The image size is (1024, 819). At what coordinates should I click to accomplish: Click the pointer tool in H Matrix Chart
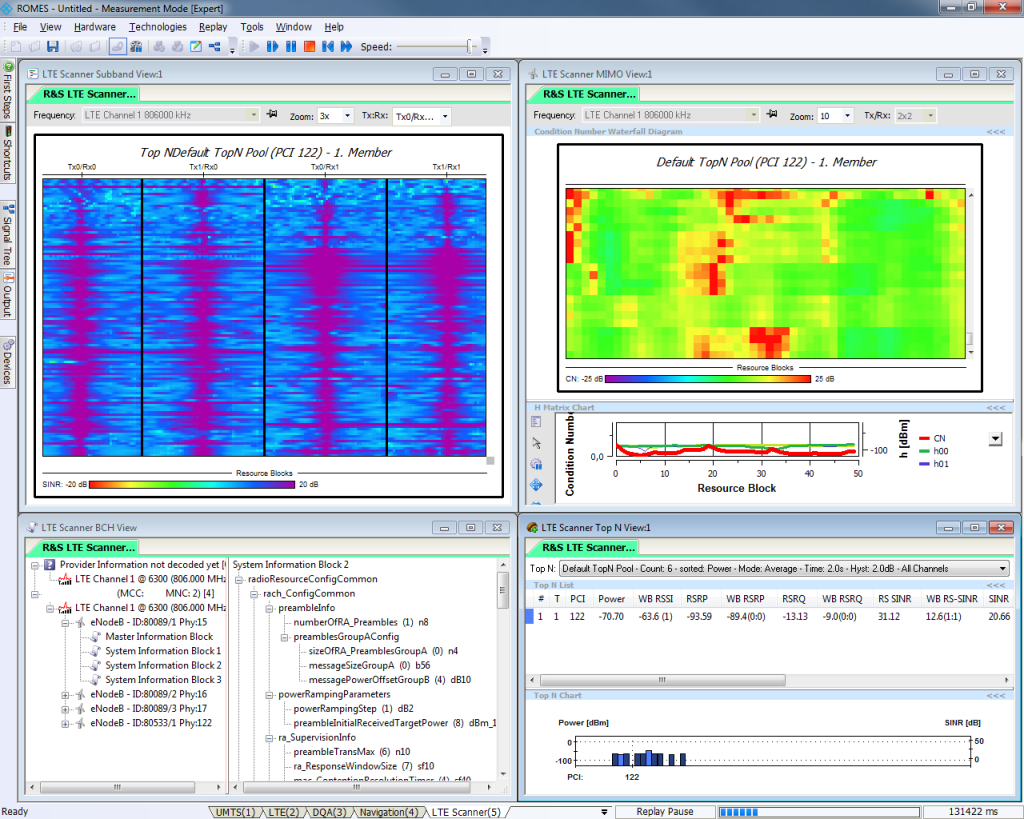[536, 442]
